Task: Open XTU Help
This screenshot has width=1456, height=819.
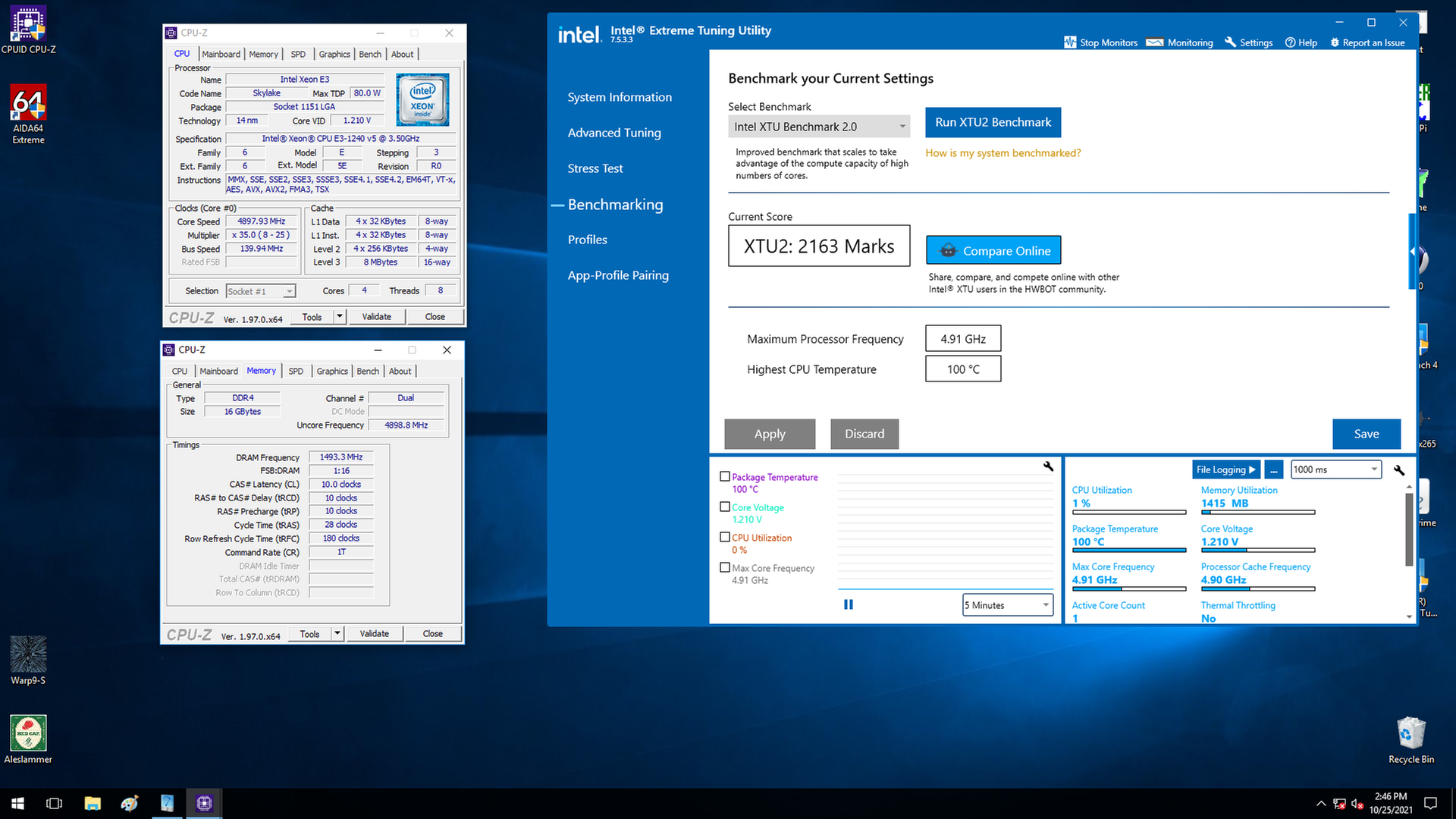Action: (1301, 42)
